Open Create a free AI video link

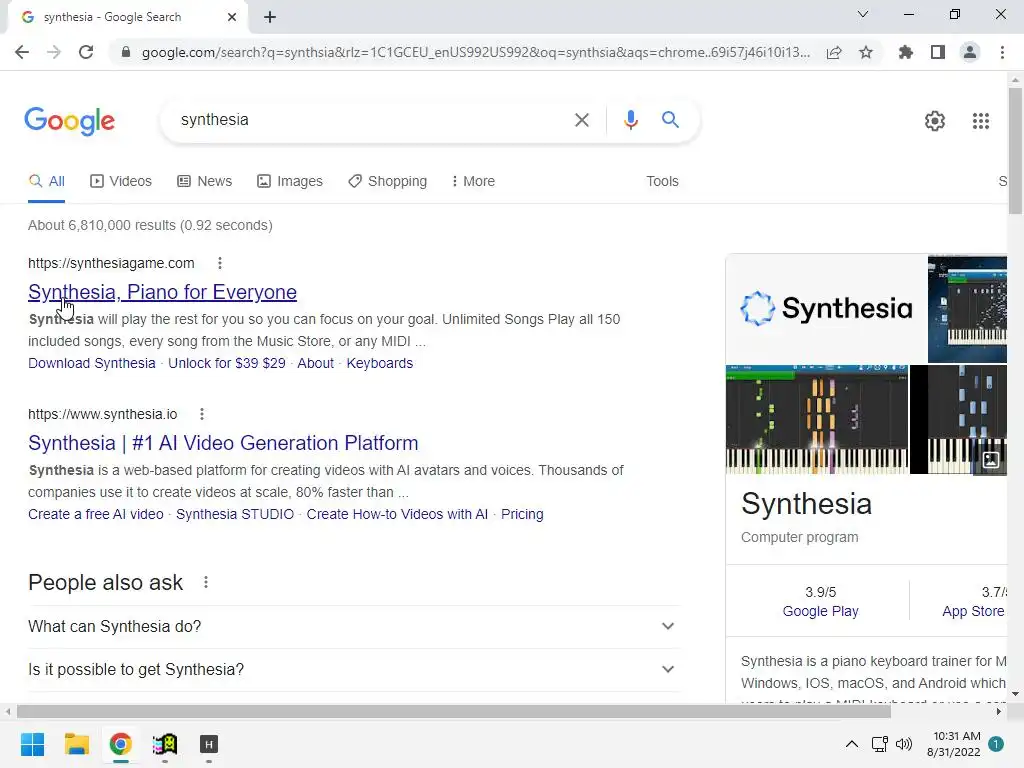[x=95, y=514]
